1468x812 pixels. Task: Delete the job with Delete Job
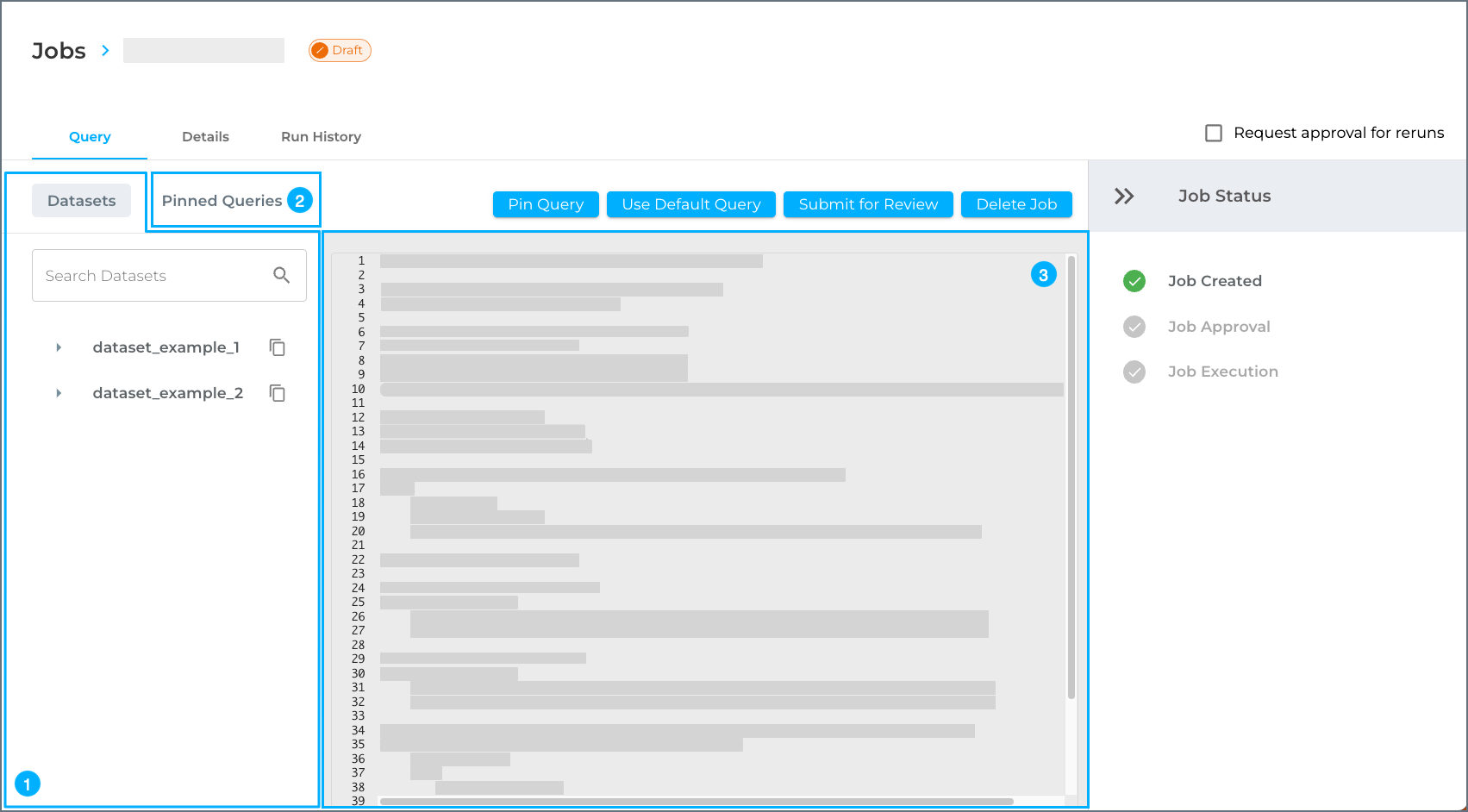1015,204
